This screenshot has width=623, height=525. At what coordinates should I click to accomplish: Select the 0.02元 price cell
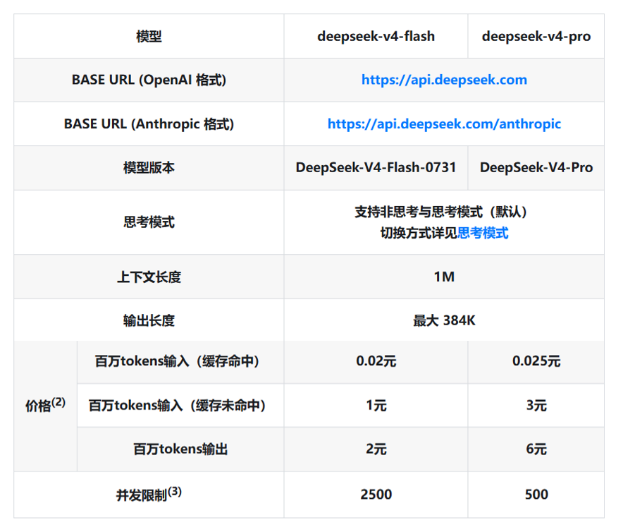coord(376,361)
